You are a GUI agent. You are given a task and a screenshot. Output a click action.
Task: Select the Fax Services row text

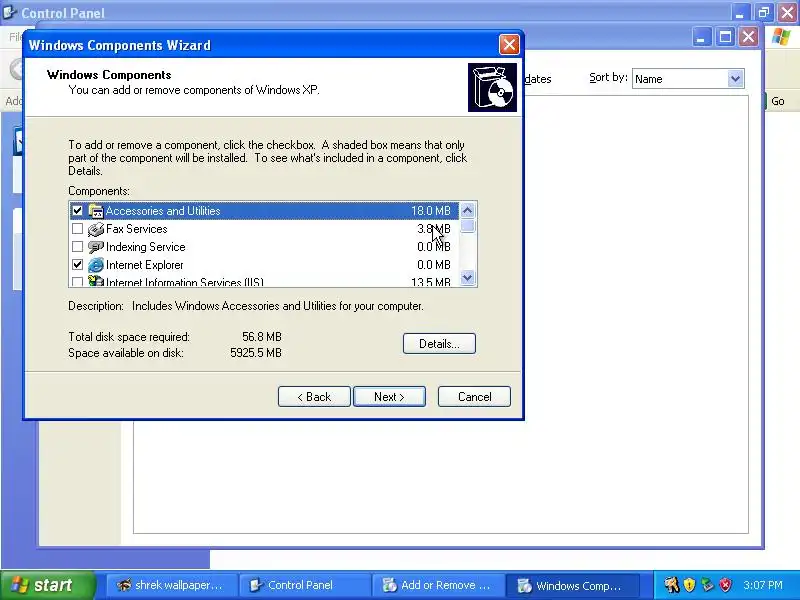pyautogui.click(x=136, y=229)
